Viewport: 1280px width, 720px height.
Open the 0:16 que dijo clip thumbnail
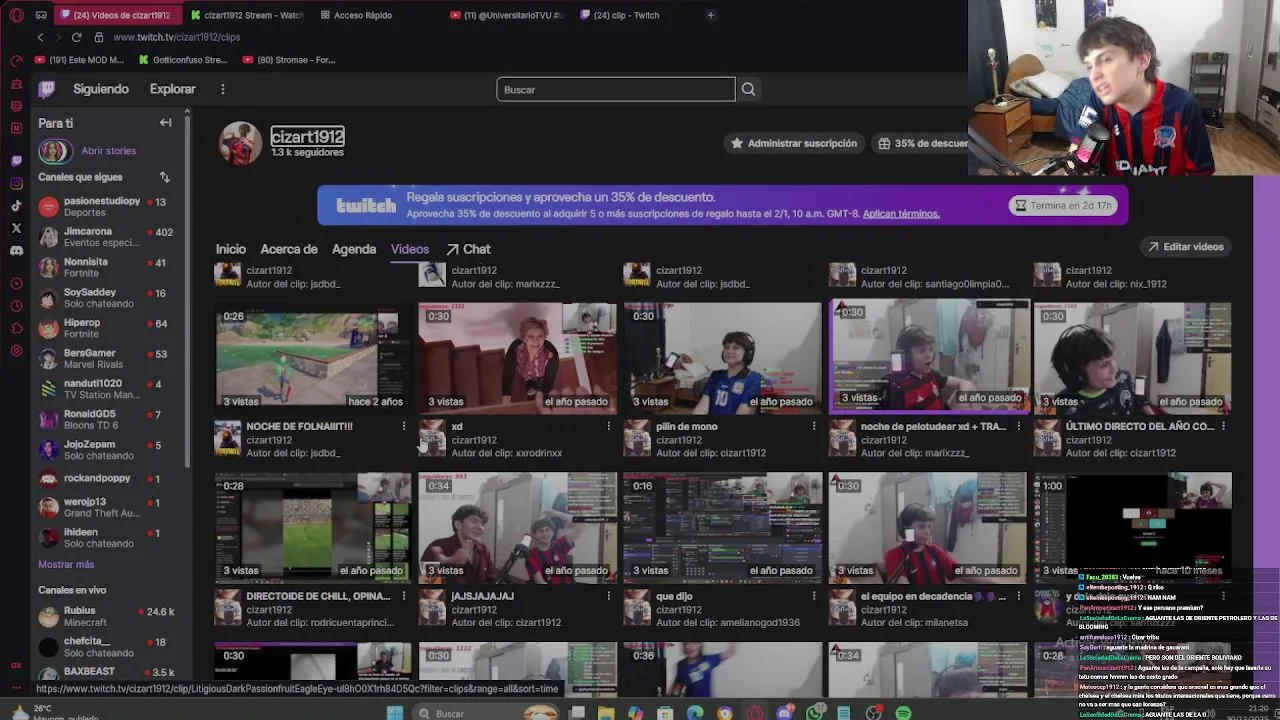tap(722, 527)
